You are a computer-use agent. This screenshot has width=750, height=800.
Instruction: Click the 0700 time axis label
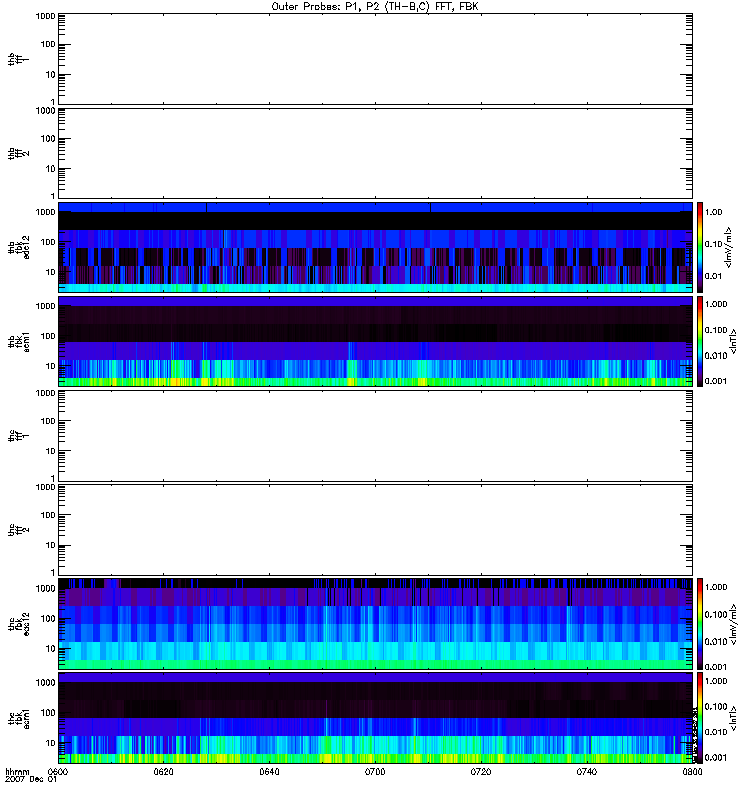375,771
